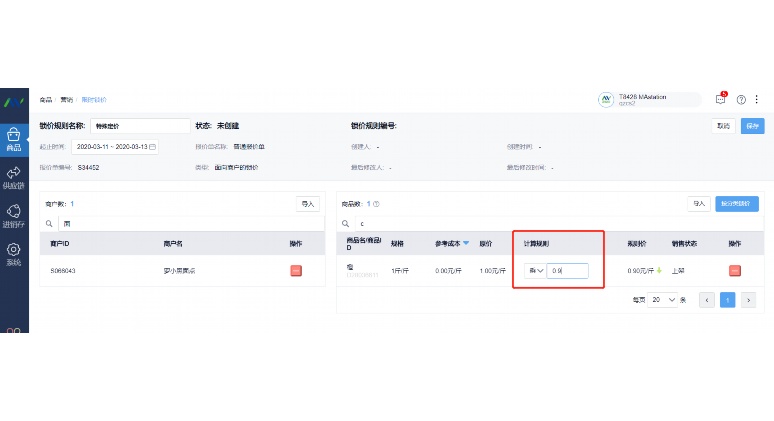The height and width of the screenshot is (421, 774).
Task: Open the 系统 settings gear module
Action: pyautogui.click(x=14, y=254)
